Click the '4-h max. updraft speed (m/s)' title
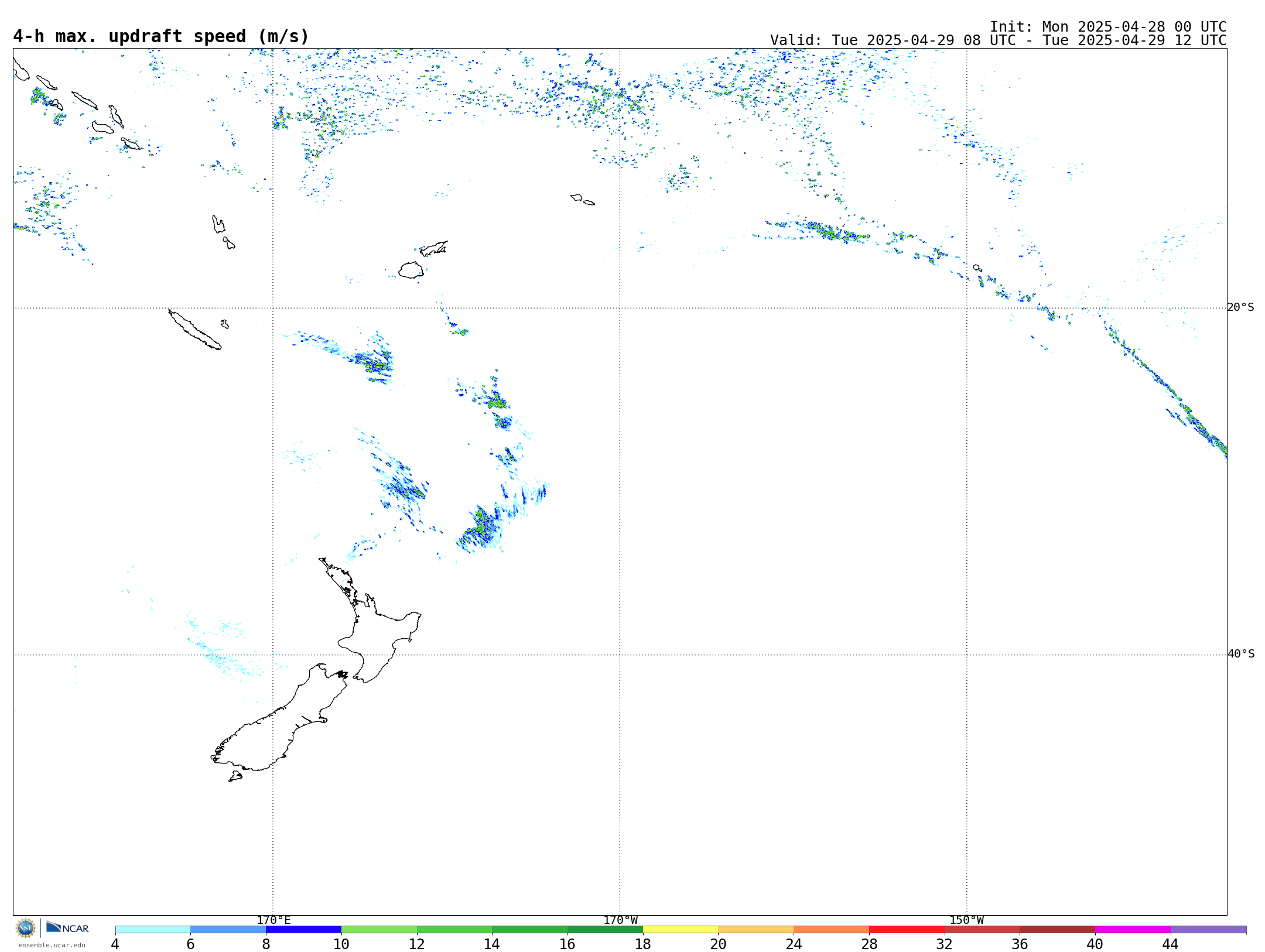 [x=161, y=36]
